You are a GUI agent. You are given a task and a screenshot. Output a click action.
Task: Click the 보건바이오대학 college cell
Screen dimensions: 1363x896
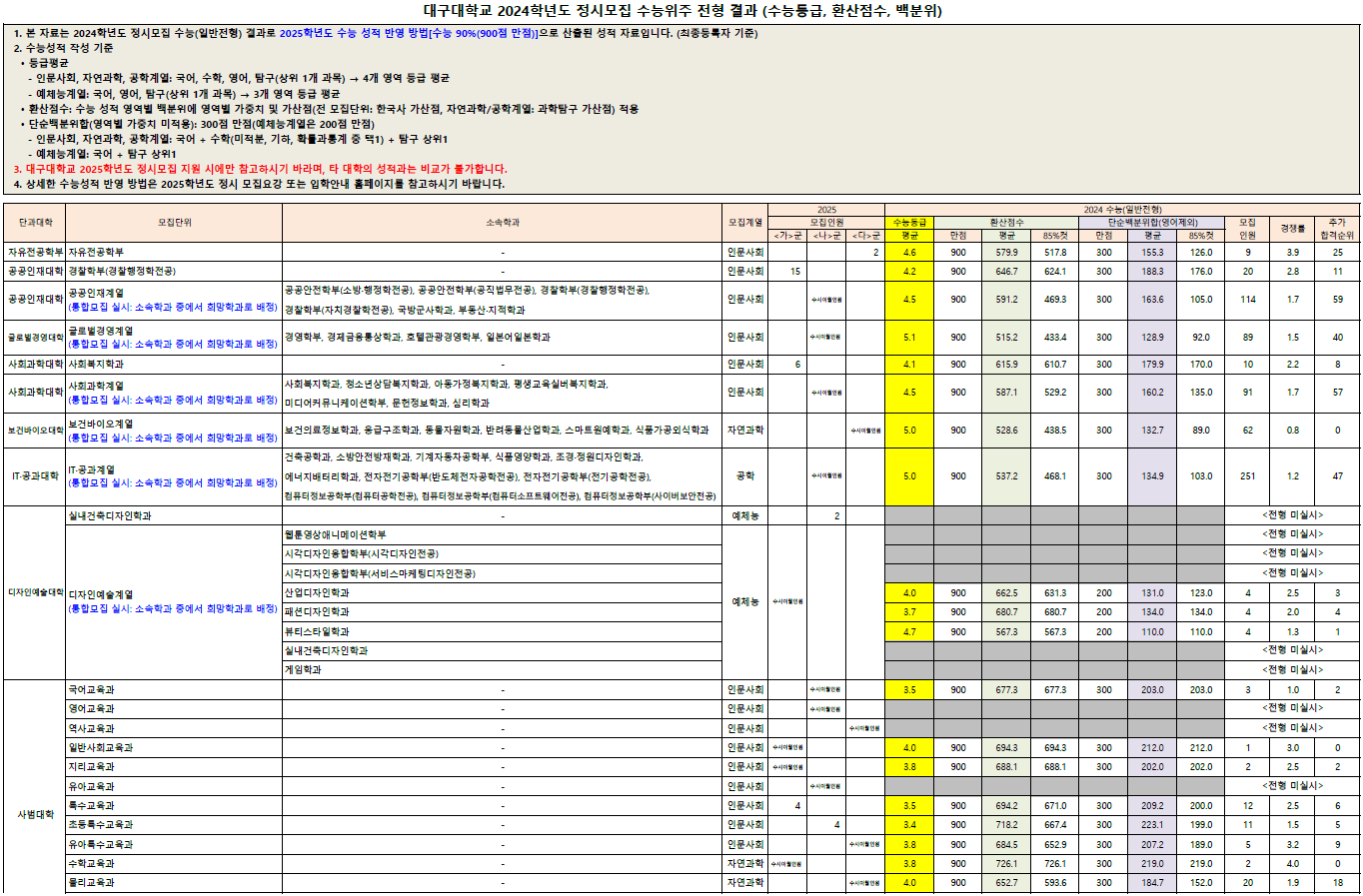coord(35,431)
